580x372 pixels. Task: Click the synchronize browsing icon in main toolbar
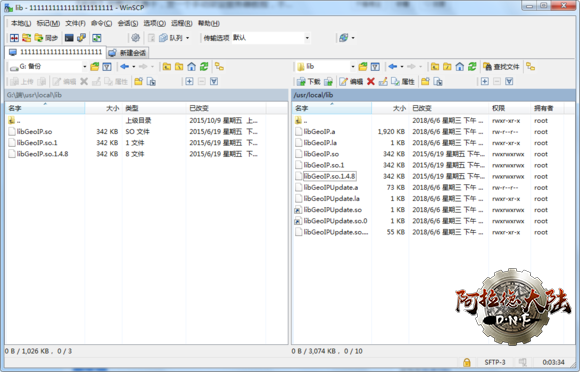(x=26, y=38)
